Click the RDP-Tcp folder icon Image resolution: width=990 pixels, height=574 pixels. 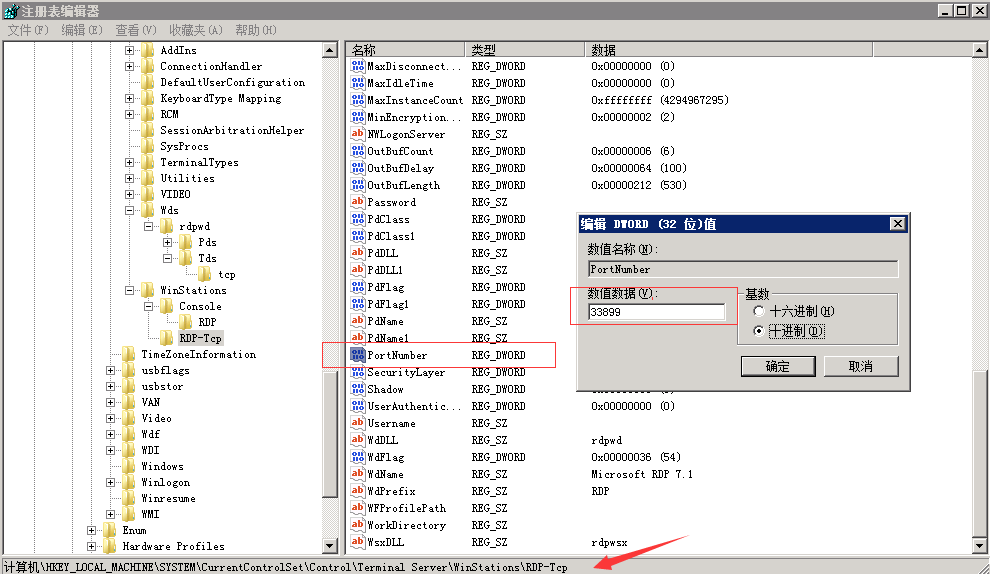(167, 338)
